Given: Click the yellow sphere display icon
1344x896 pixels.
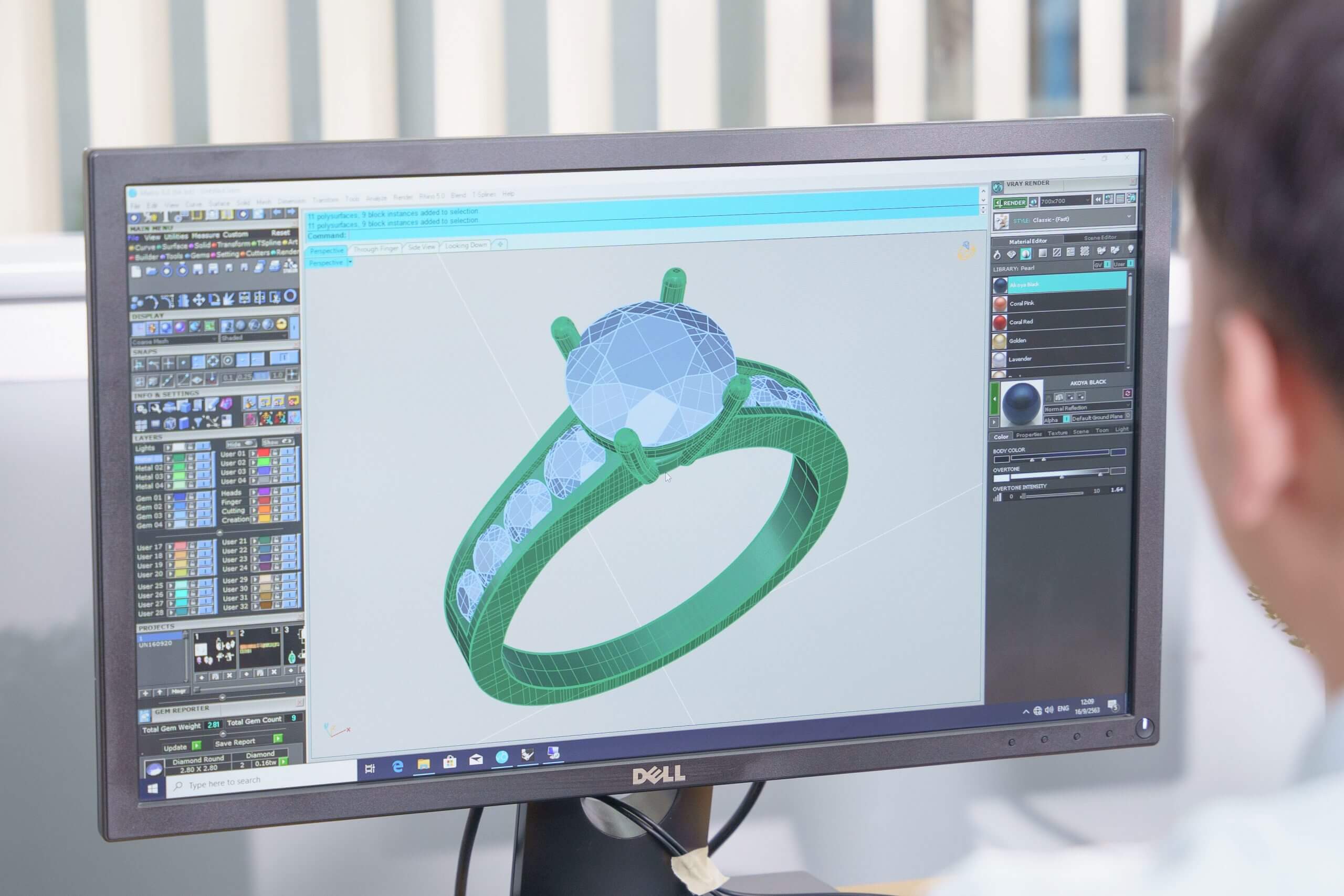Looking at the screenshot, I should pyautogui.click(x=281, y=324).
